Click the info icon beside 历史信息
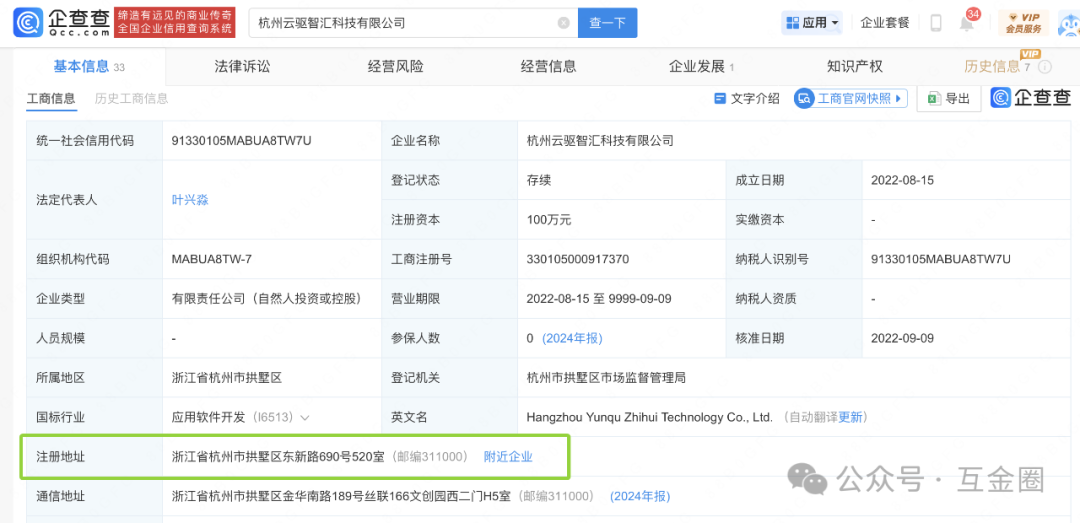1080x523 pixels. 1045,67
